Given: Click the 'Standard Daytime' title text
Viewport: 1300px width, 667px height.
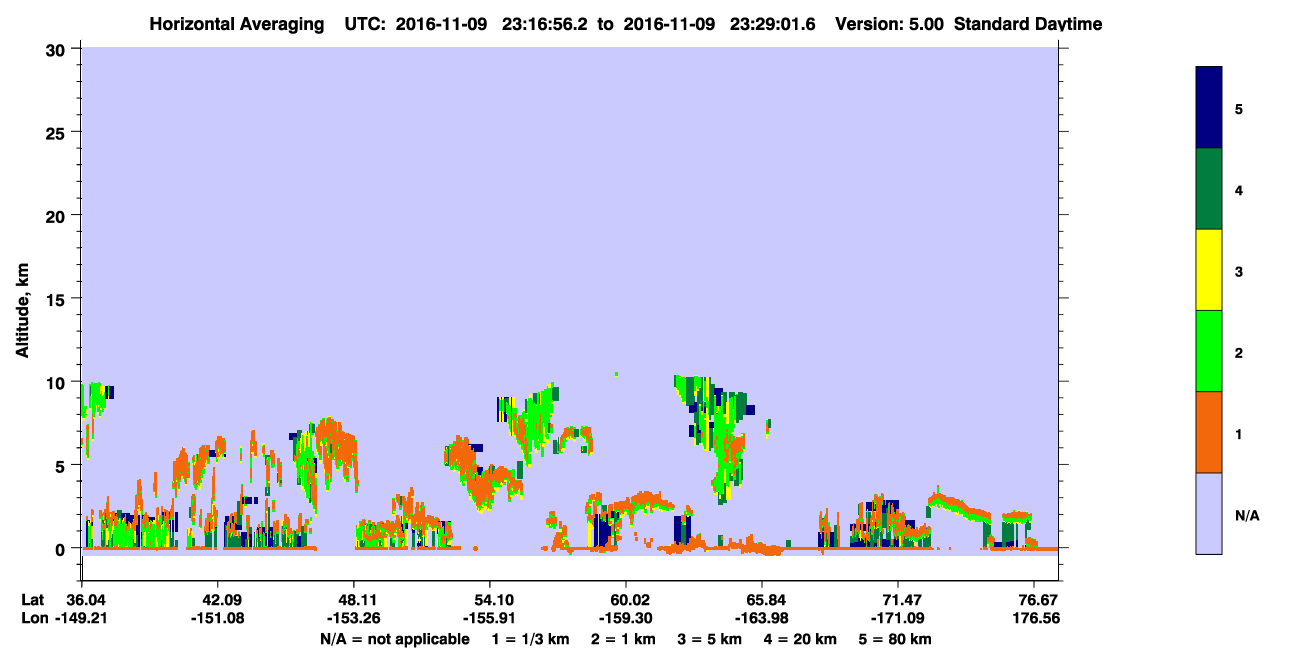Looking at the screenshot, I should (x=1028, y=24).
